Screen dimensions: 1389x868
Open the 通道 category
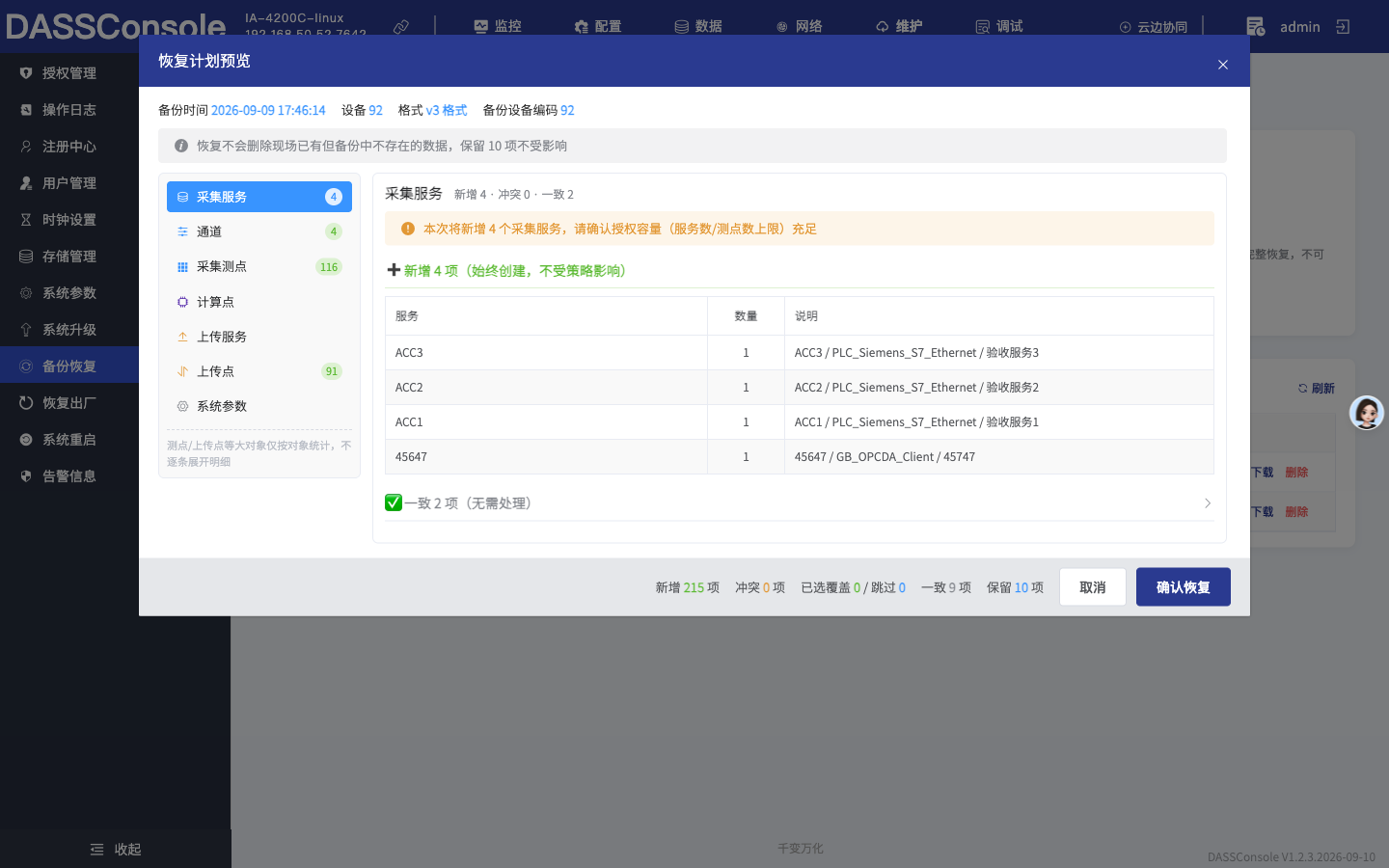point(259,231)
